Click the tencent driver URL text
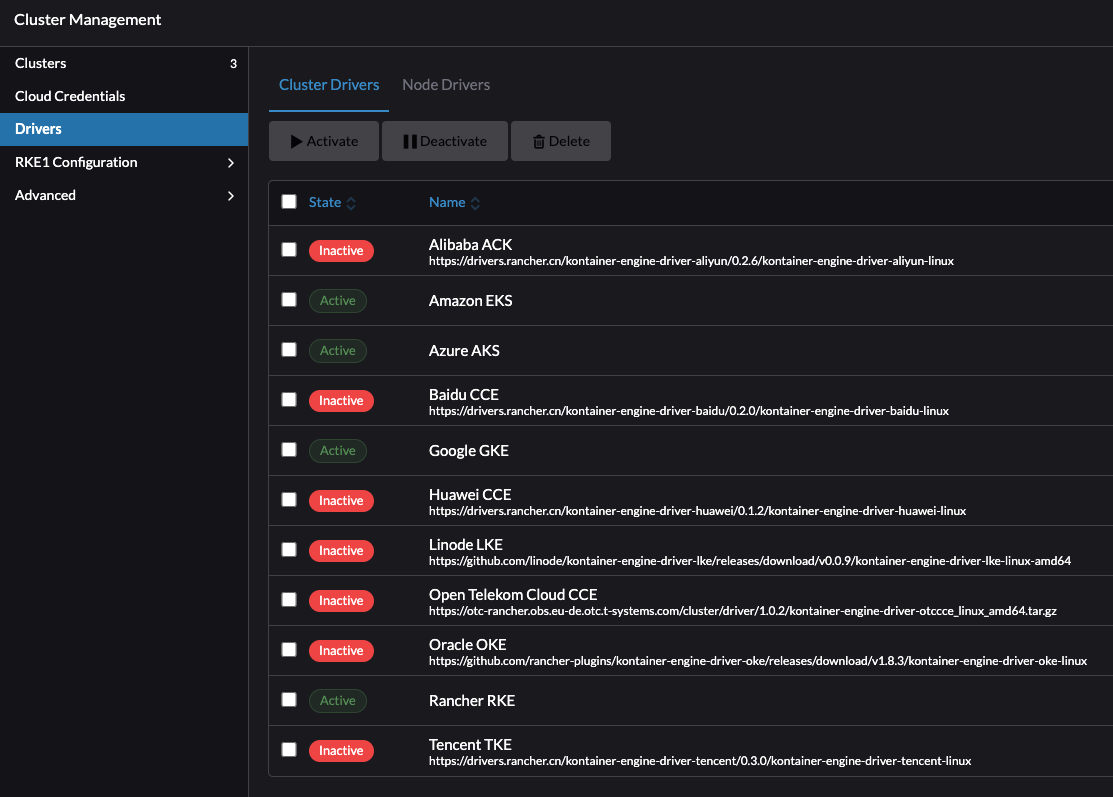This screenshot has width=1113, height=797. pos(700,761)
